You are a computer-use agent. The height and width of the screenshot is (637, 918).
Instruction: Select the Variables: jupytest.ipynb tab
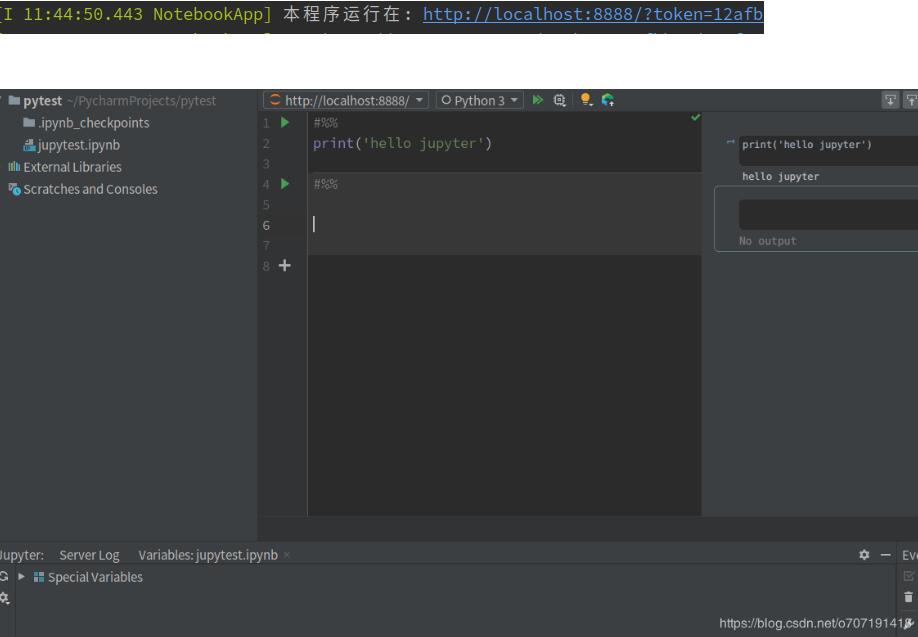(207, 555)
